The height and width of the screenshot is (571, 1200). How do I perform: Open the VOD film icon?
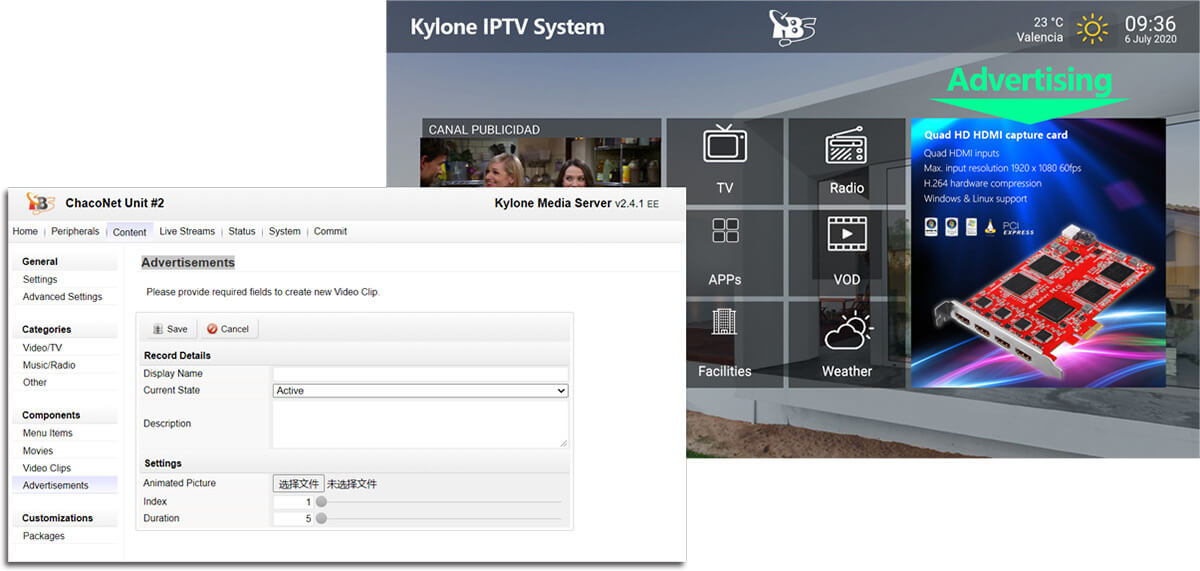[846, 235]
